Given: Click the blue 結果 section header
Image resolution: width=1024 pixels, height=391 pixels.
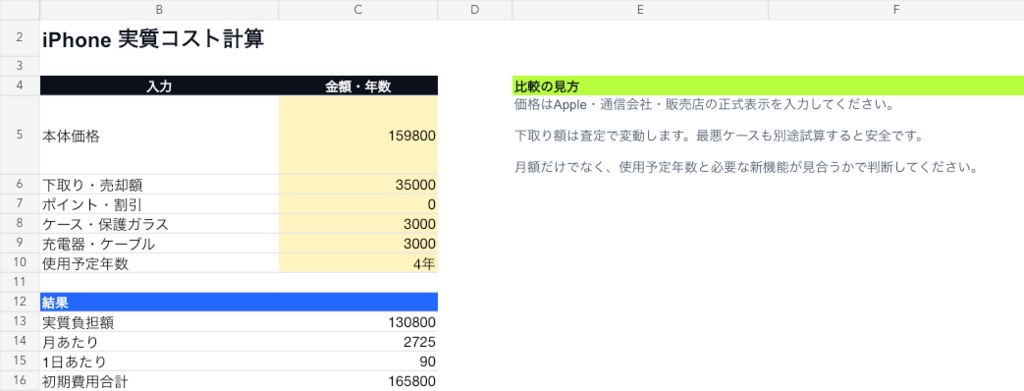Looking at the screenshot, I should point(238,302).
